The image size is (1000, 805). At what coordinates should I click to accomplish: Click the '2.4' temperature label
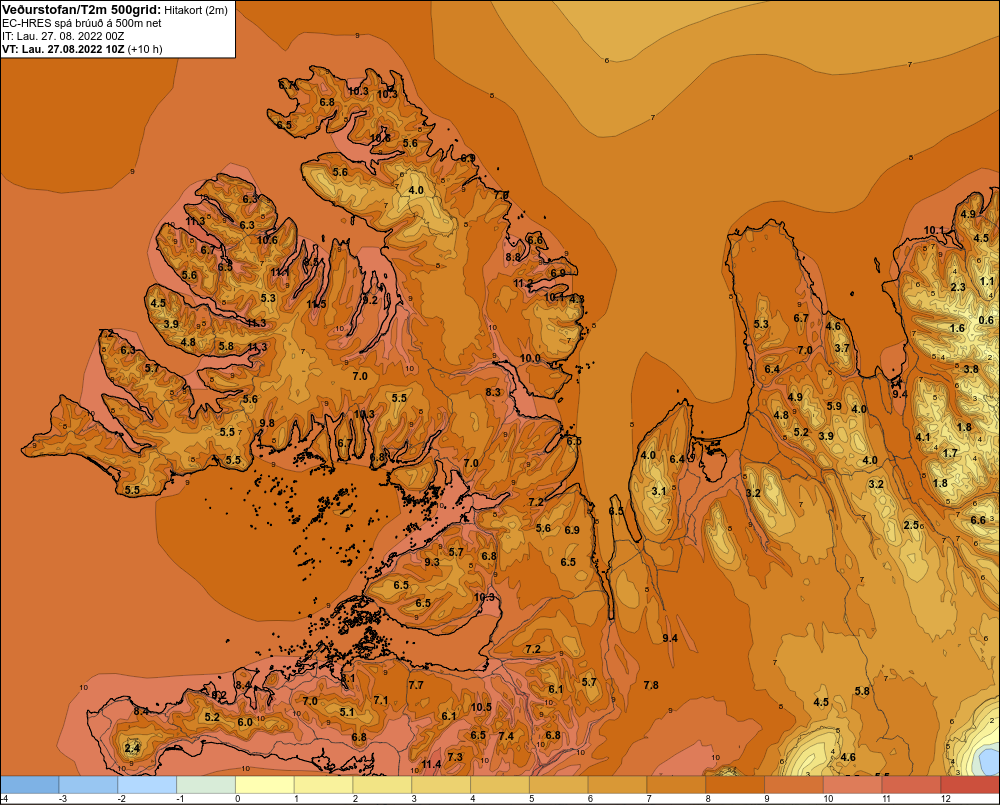pyautogui.click(x=132, y=748)
